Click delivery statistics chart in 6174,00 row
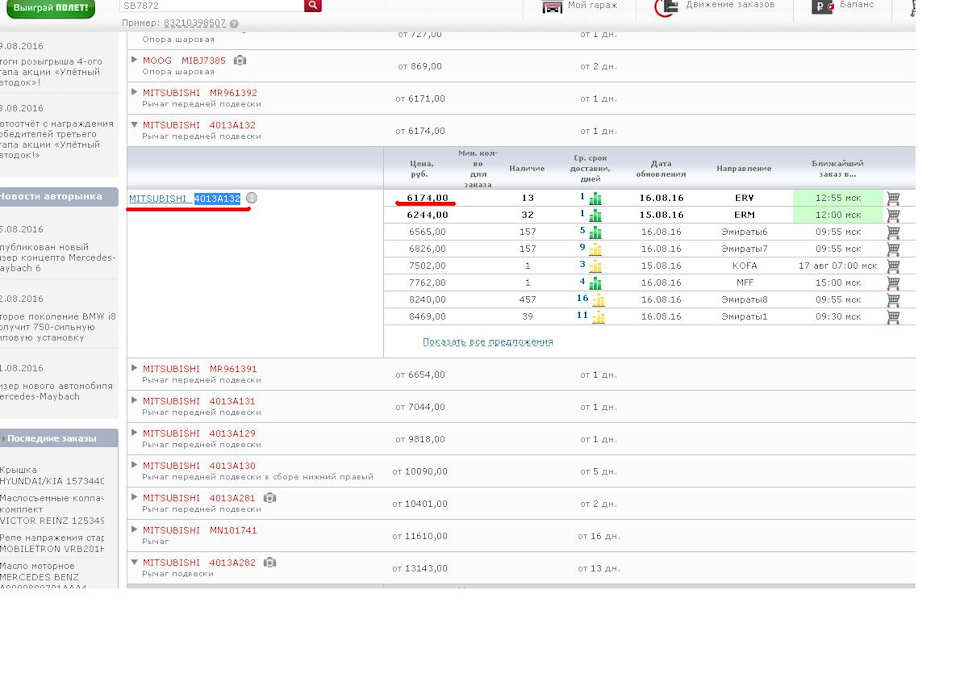 coord(595,198)
